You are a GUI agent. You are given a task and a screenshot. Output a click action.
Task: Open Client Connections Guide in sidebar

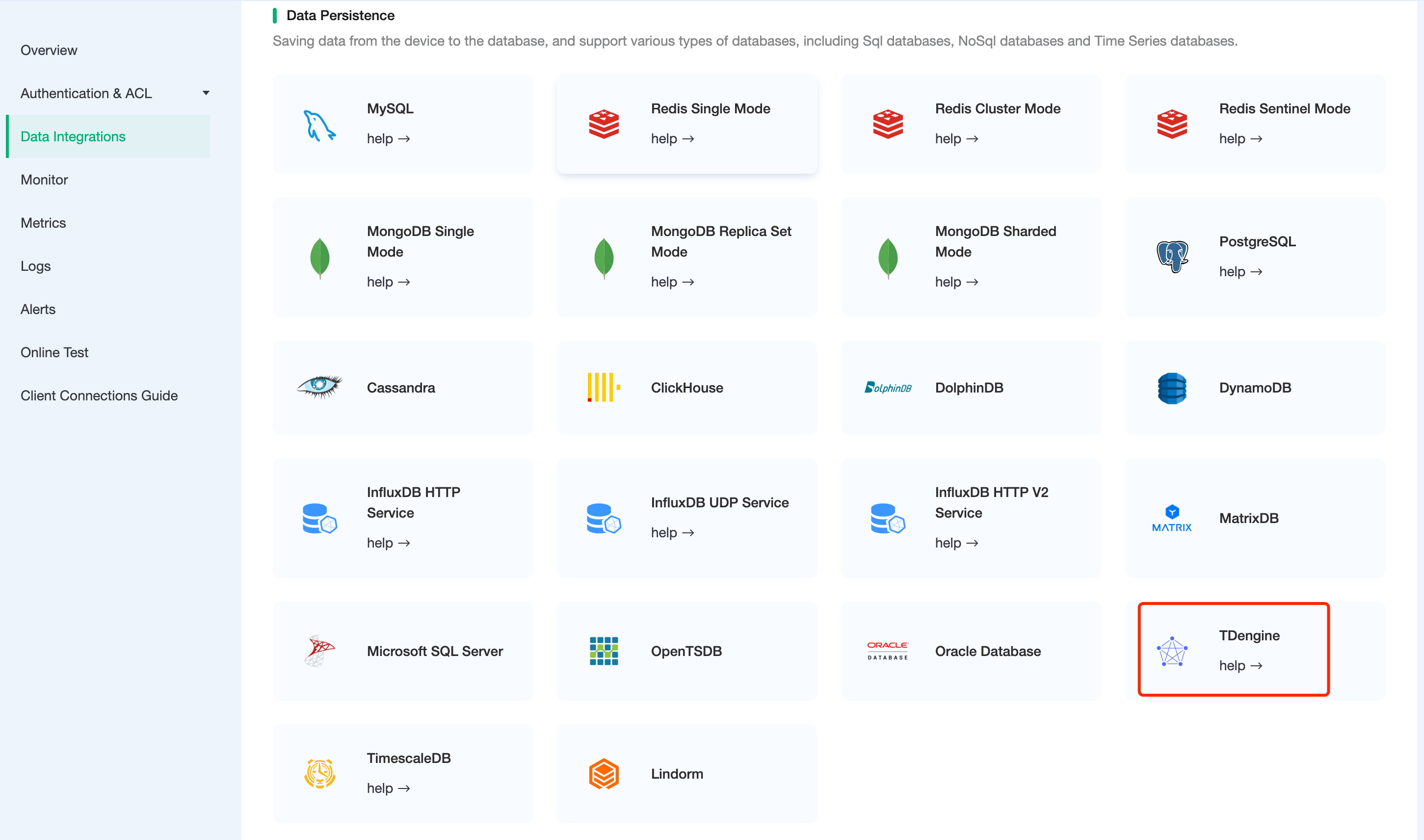[99, 395]
